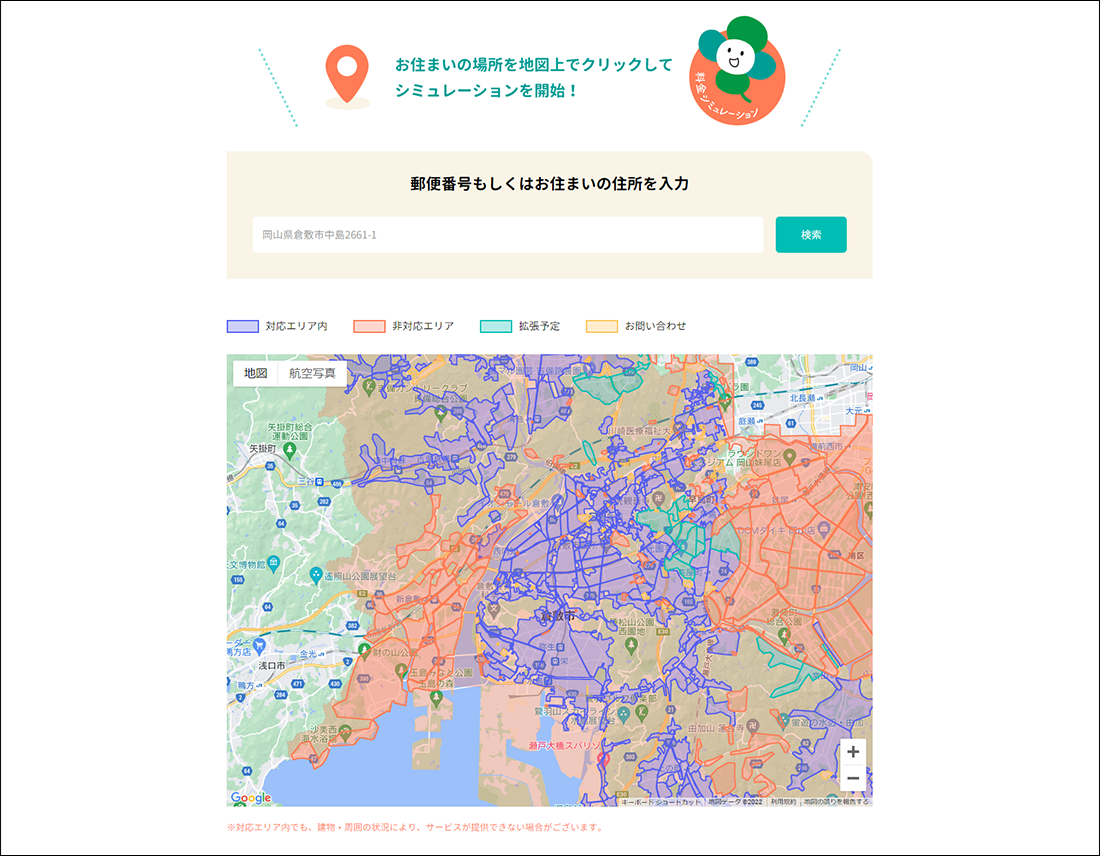Switch map to 地図 view
Image resolution: width=1100 pixels, height=856 pixels.
coord(255,373)
